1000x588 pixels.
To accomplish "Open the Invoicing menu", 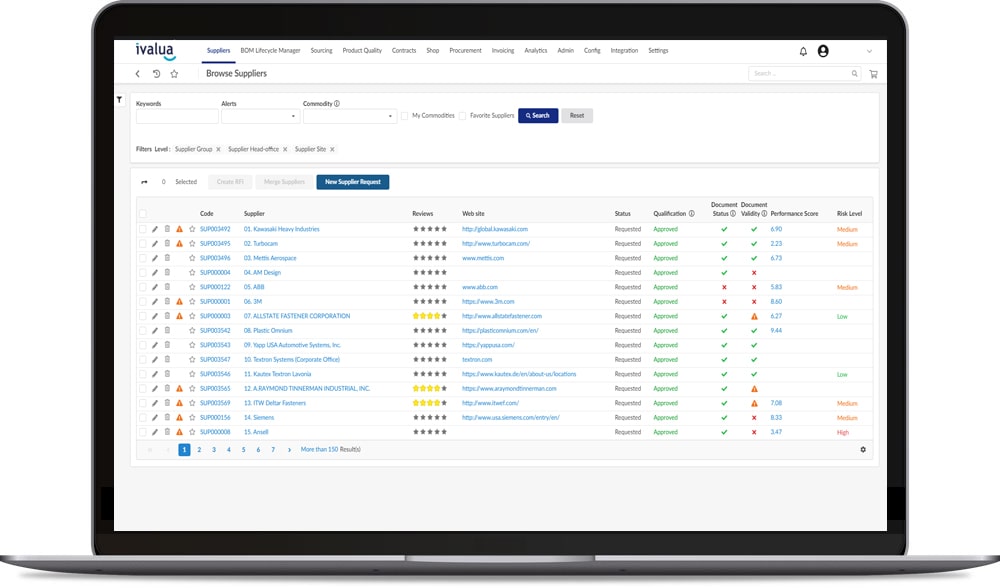I will click(503, 50).
